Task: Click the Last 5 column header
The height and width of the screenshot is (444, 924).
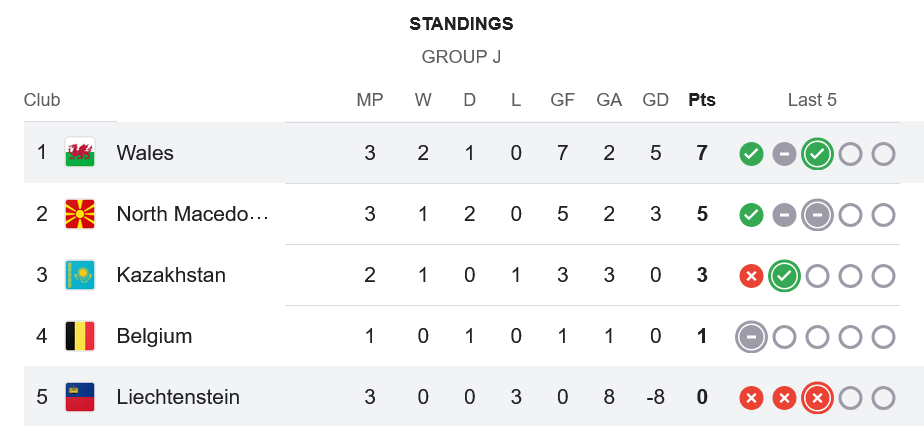Action: pos(812,100)
